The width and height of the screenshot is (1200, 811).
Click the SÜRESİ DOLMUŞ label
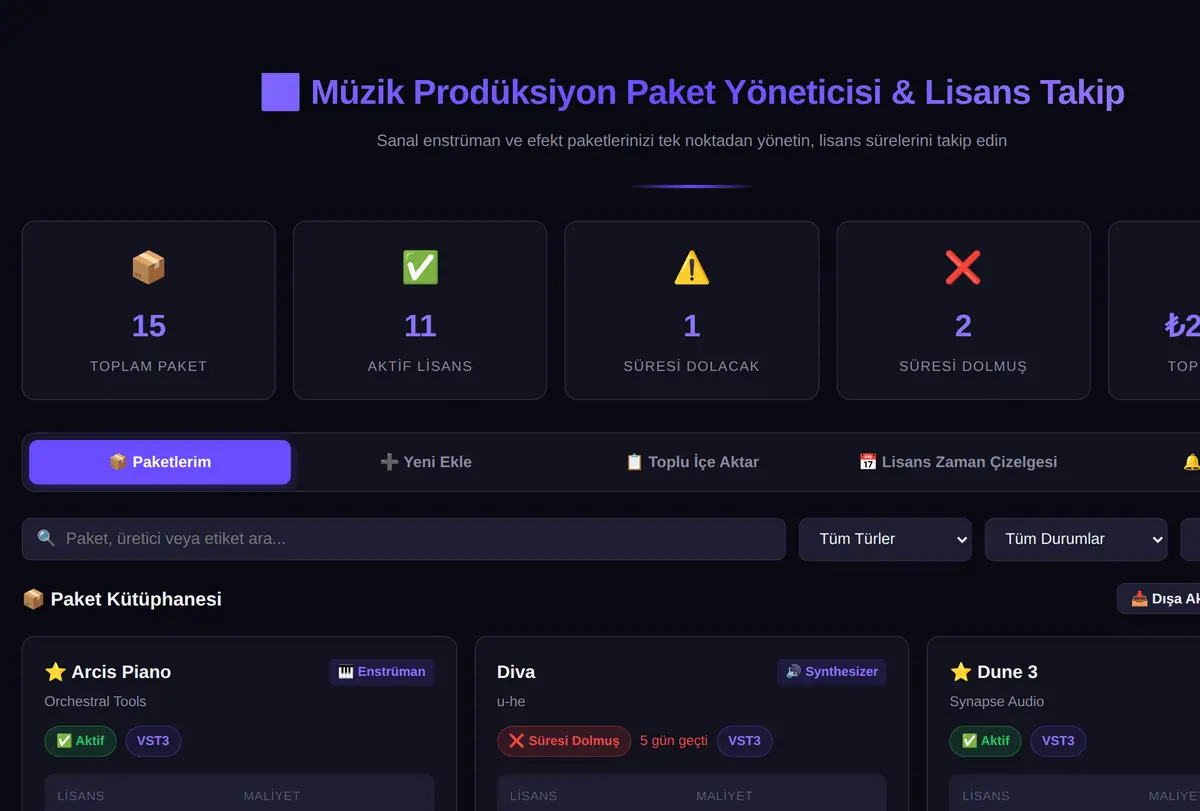tap(963, 366)
